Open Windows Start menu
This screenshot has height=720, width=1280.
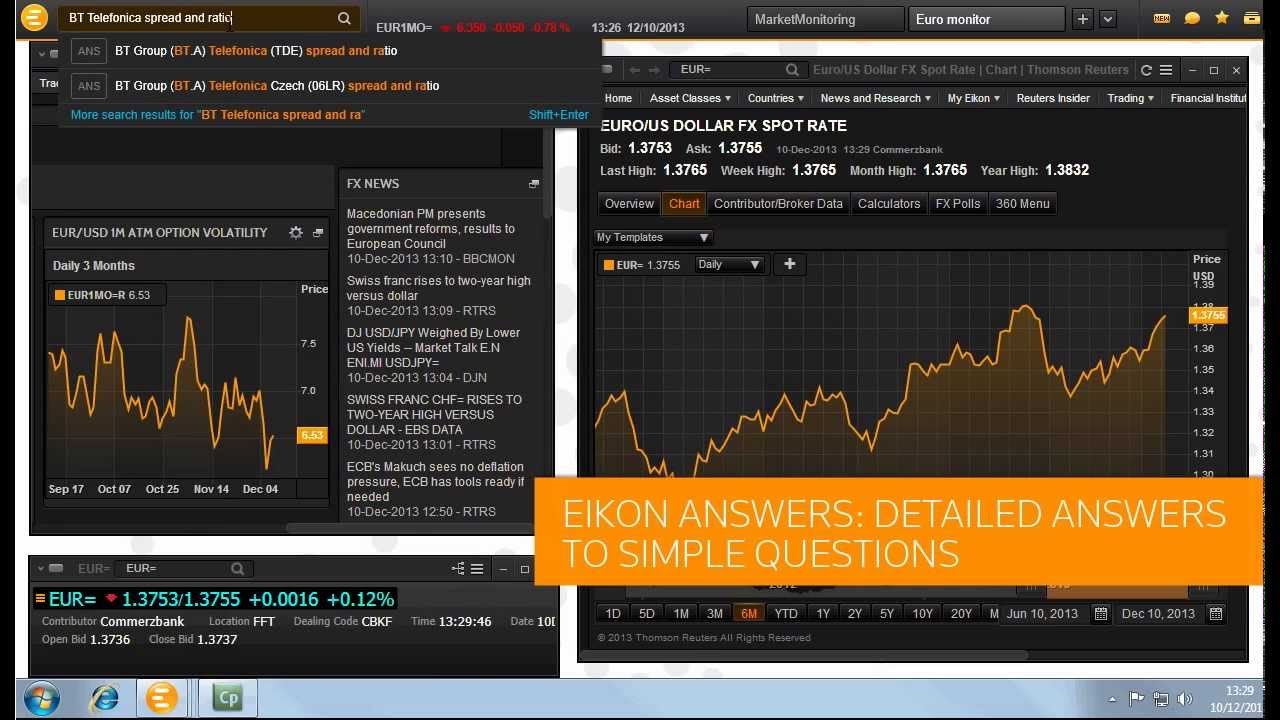pyautogui.click(x=43, y=697)
